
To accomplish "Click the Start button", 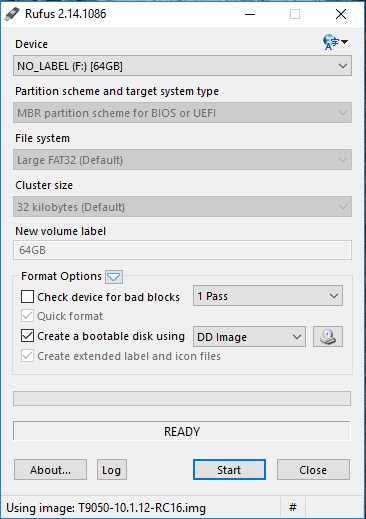I will tap(229, 470).
